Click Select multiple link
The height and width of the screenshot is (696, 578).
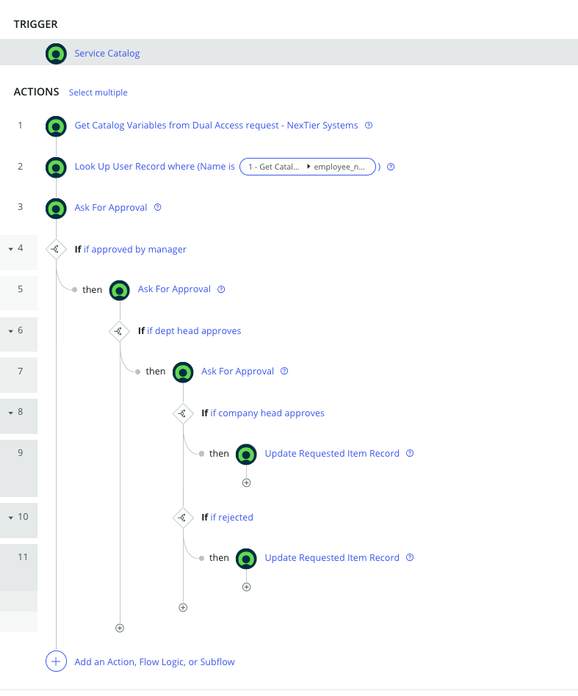[x=98, y=92]
